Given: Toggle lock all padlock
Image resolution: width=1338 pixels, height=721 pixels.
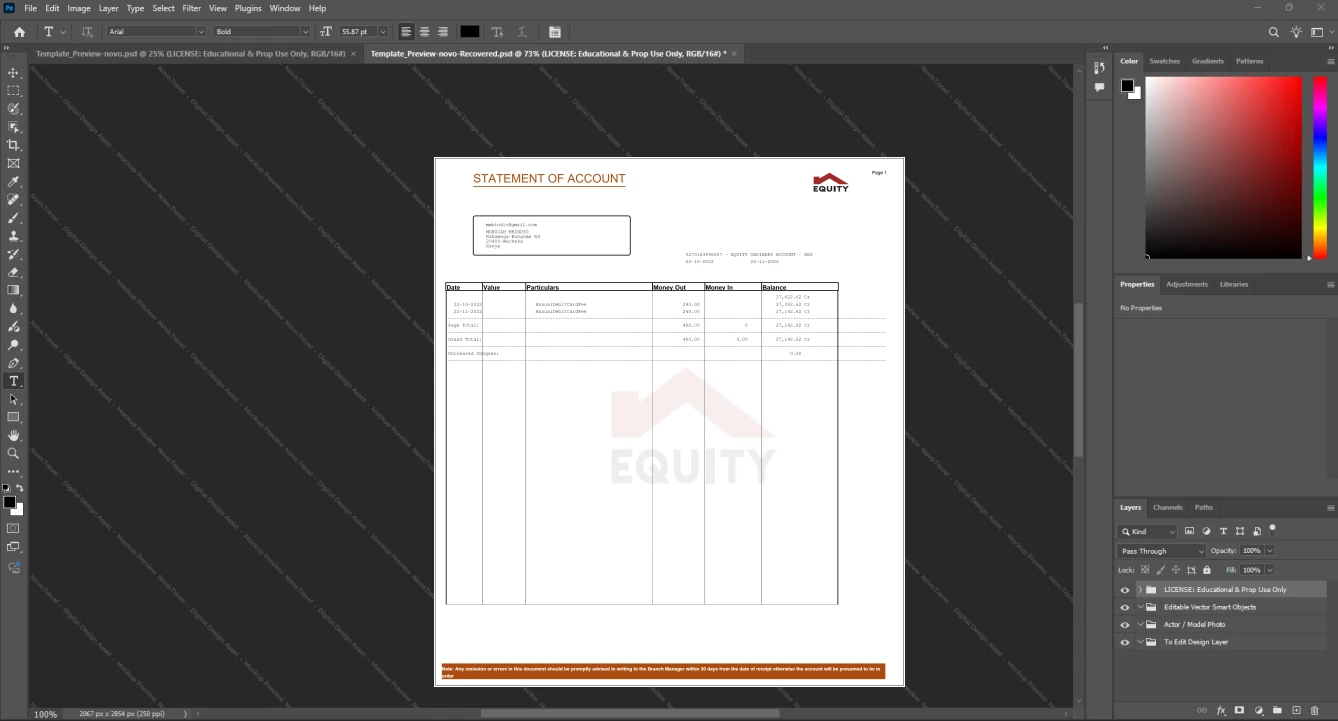Looking at the screenshot, I should click(x=1207, y=570).
